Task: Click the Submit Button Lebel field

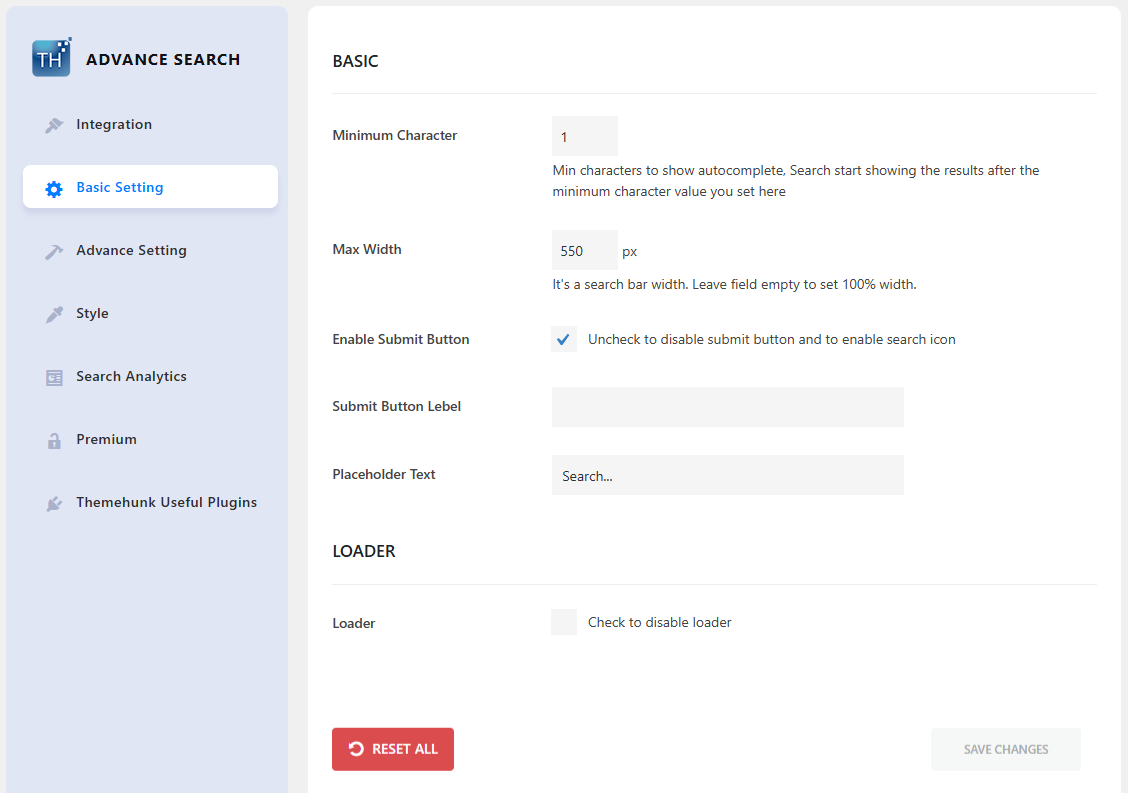Action: click(x=727, y=407)
